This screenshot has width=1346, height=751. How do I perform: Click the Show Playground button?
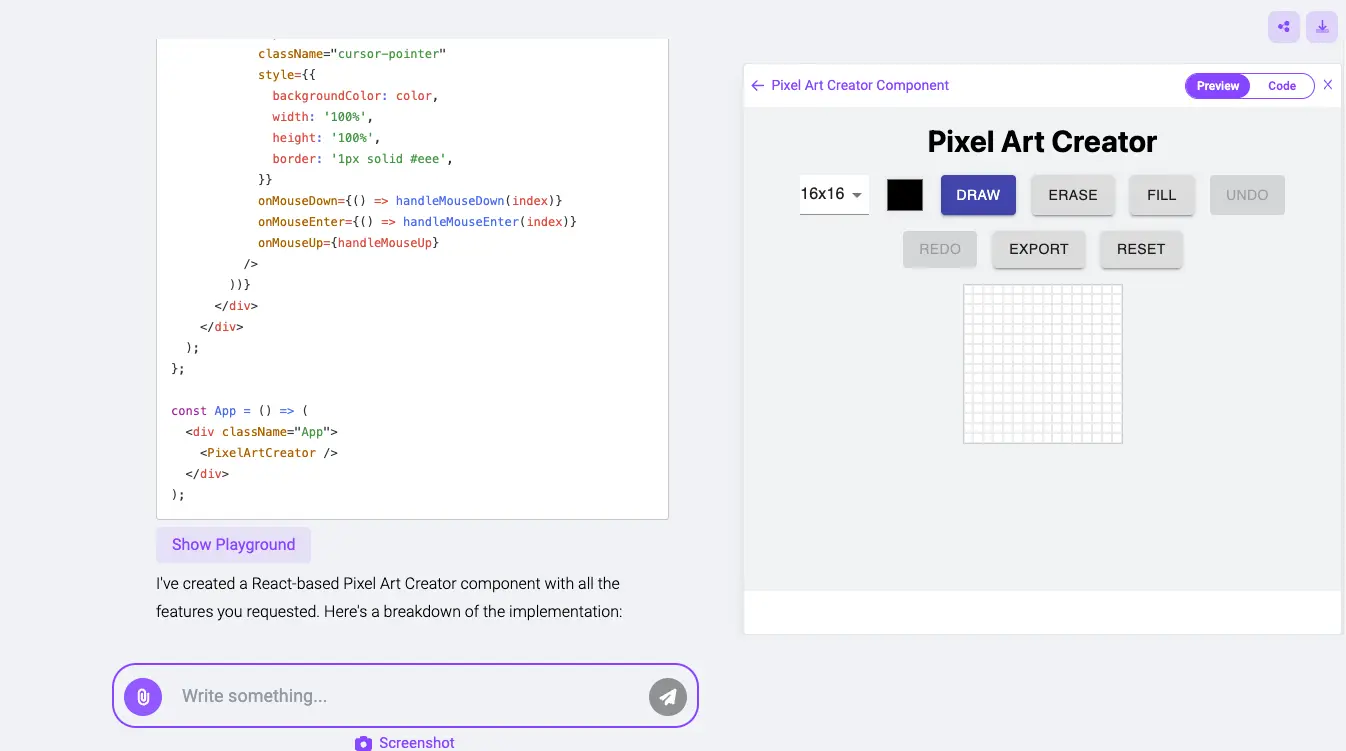click(233, 545)
